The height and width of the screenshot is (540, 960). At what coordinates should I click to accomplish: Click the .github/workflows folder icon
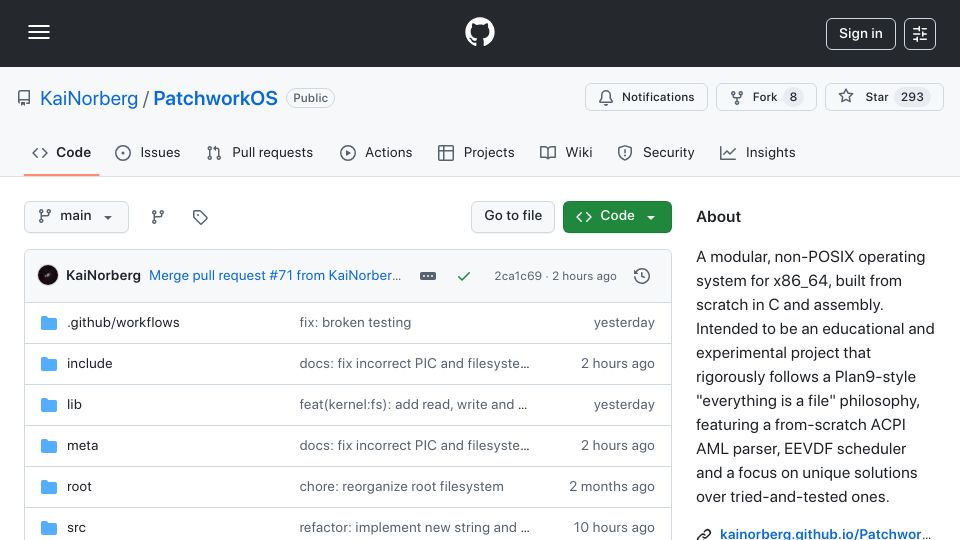pos(49,323)
